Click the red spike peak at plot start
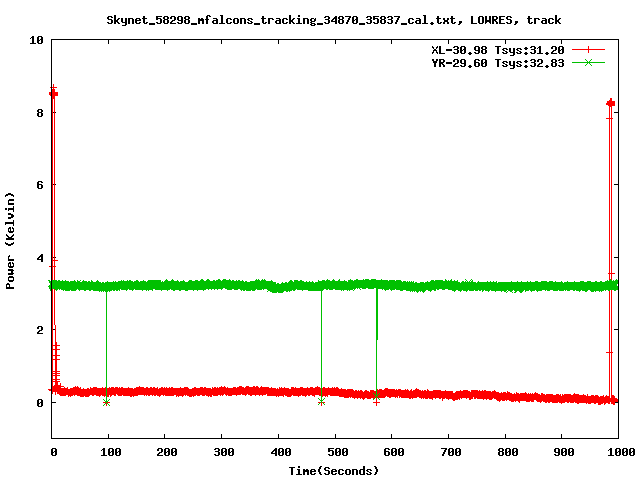The image size is (640, 480). 53,92
